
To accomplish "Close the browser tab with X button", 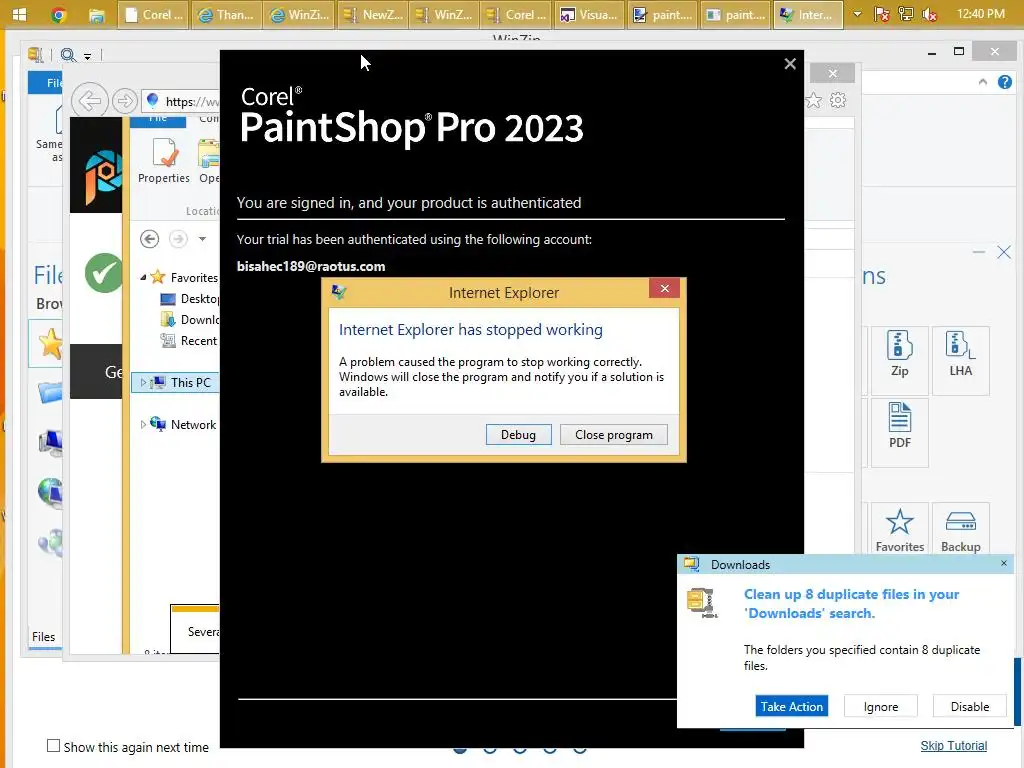I will click(x=833, y=73).
